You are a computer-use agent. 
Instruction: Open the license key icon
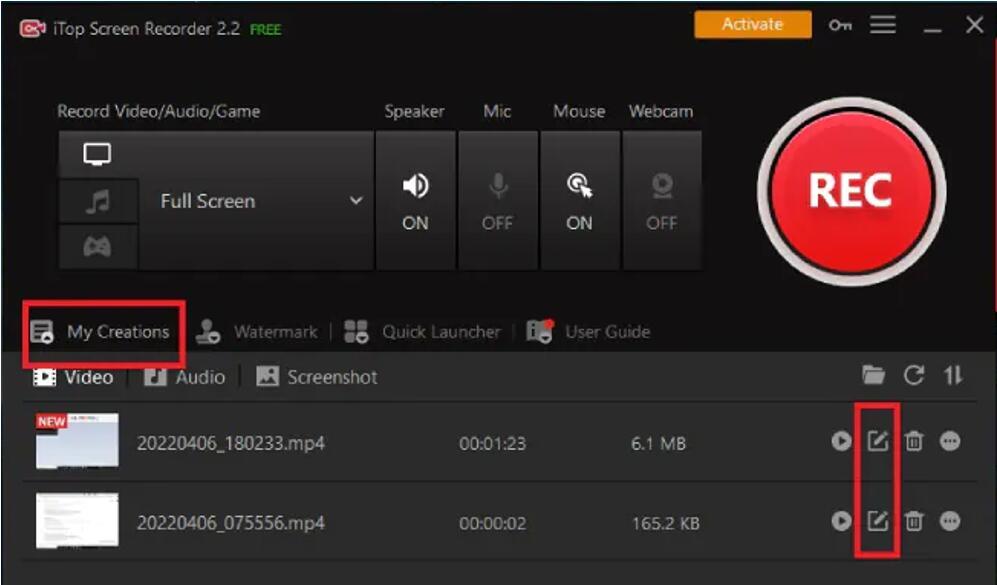click(840, 25)
